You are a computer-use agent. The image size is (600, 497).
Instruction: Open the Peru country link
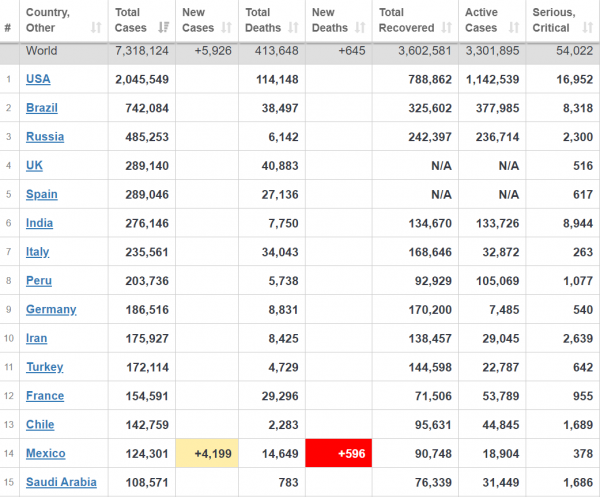pos(39,280)
